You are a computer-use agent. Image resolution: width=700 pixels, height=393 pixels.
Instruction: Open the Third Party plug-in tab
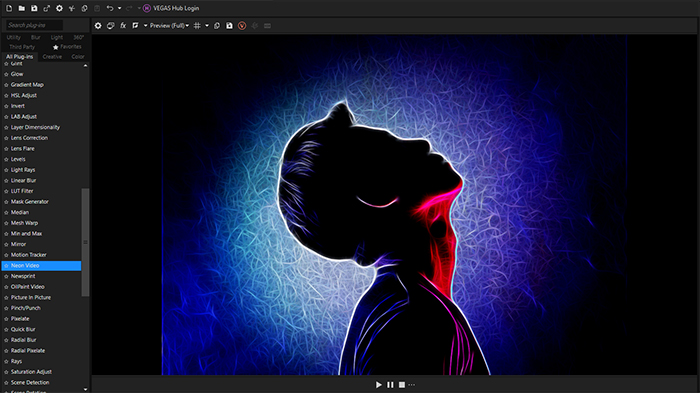coord(22,47)
